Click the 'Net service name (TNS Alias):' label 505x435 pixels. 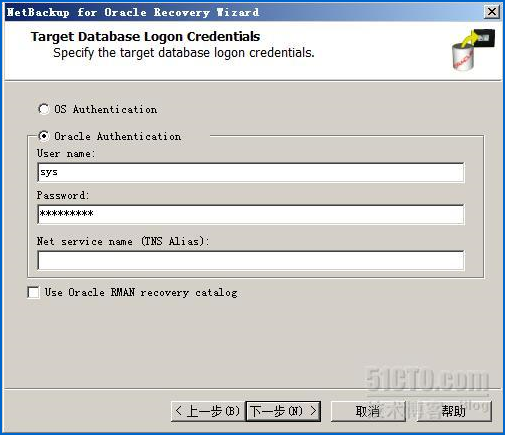point(123,241)
